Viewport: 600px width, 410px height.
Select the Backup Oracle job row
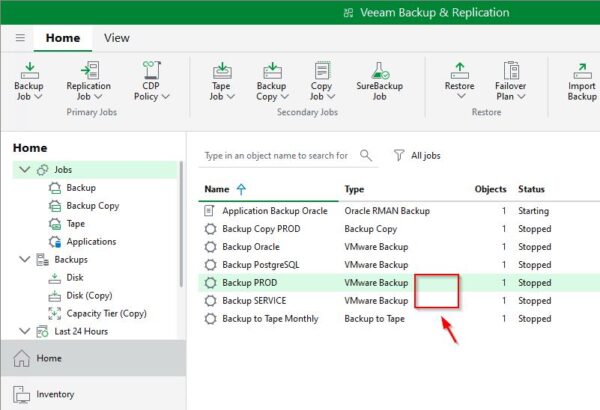click(x=399, y=247)
